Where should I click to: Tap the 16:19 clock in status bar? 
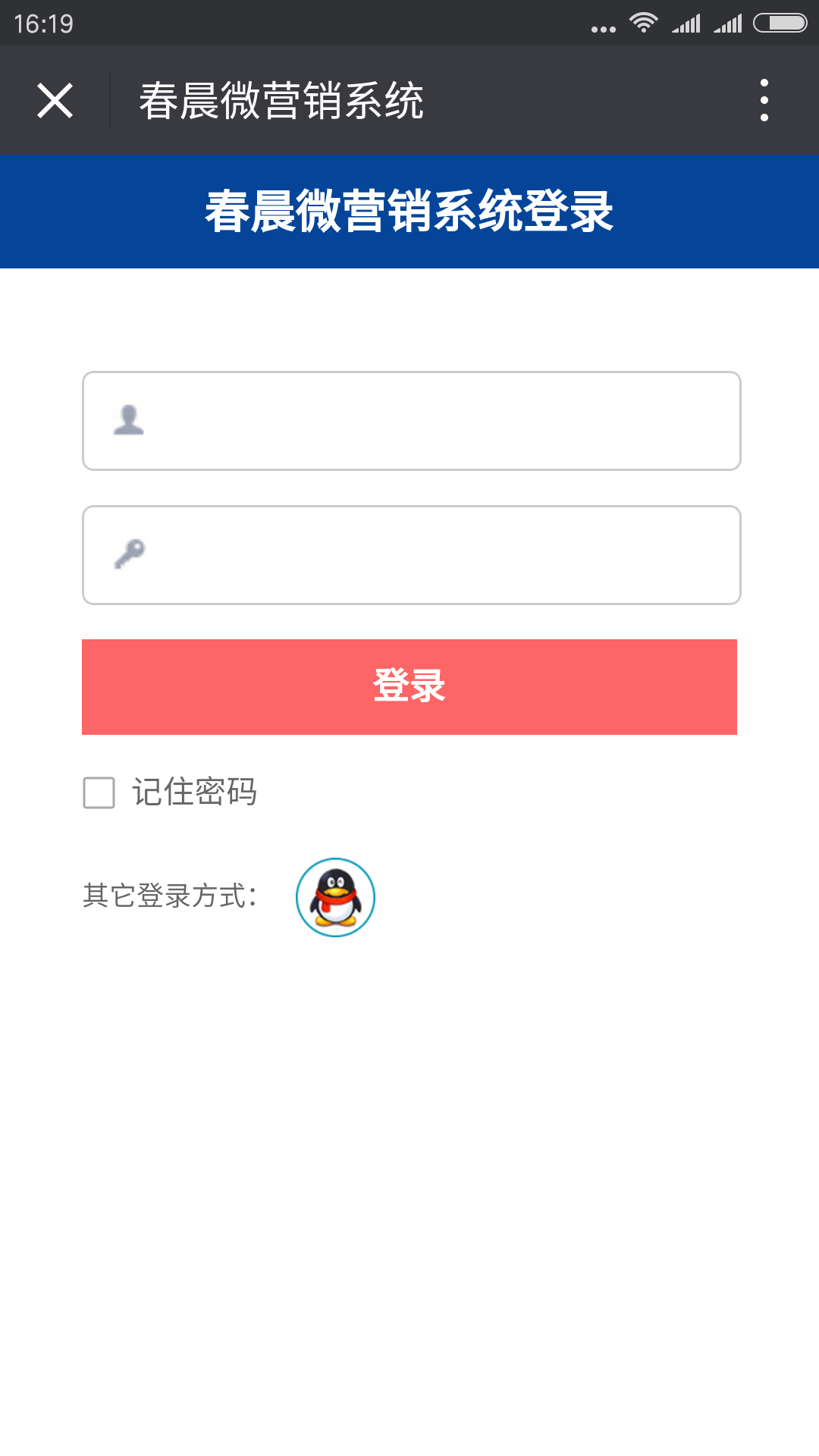pyautogui.click(x=43, y=24)
